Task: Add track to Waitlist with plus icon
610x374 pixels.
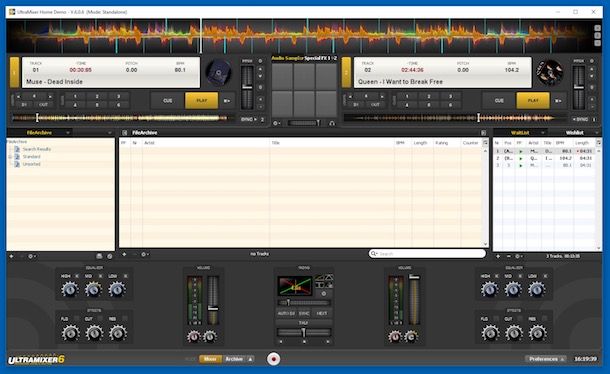Action: pyautogui.click(x=498, y=256)
